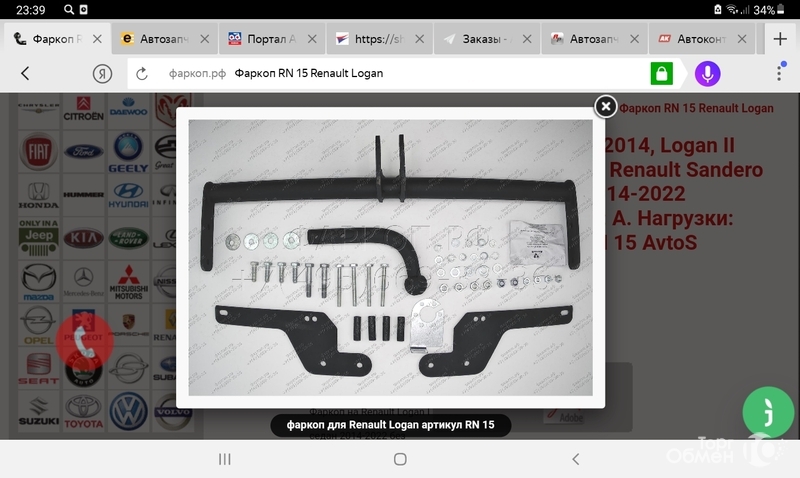Image resolution: width=800 pixels, height=478 pixels.
Task: Open the Fiat brand logo
Action: 38,152
